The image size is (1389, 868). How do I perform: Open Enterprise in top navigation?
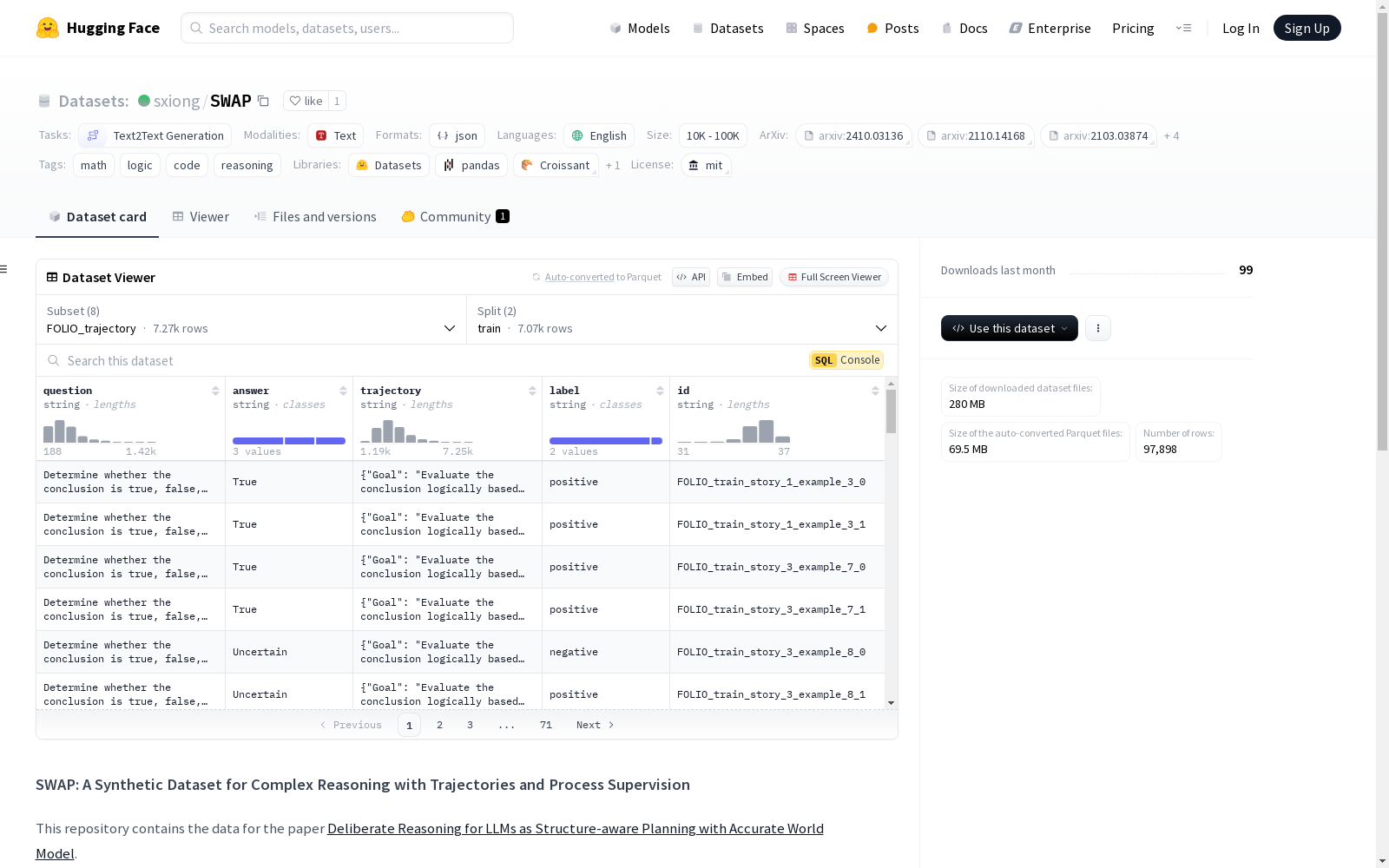(1050, 28)
